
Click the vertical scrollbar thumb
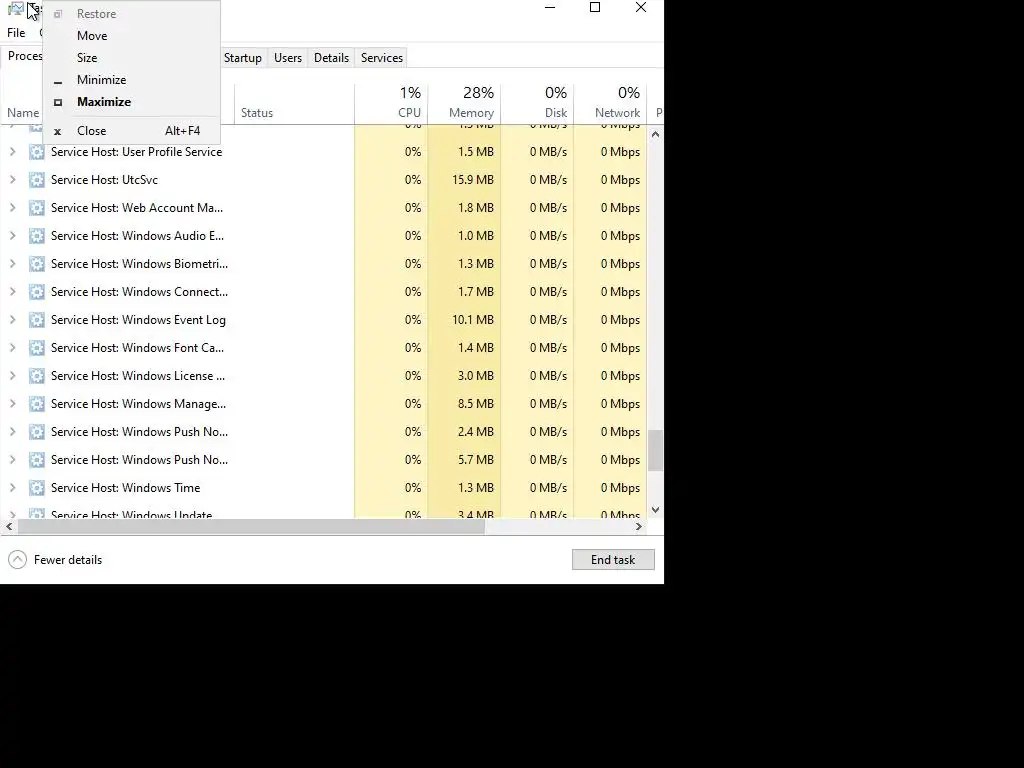(x=656, y=450)
